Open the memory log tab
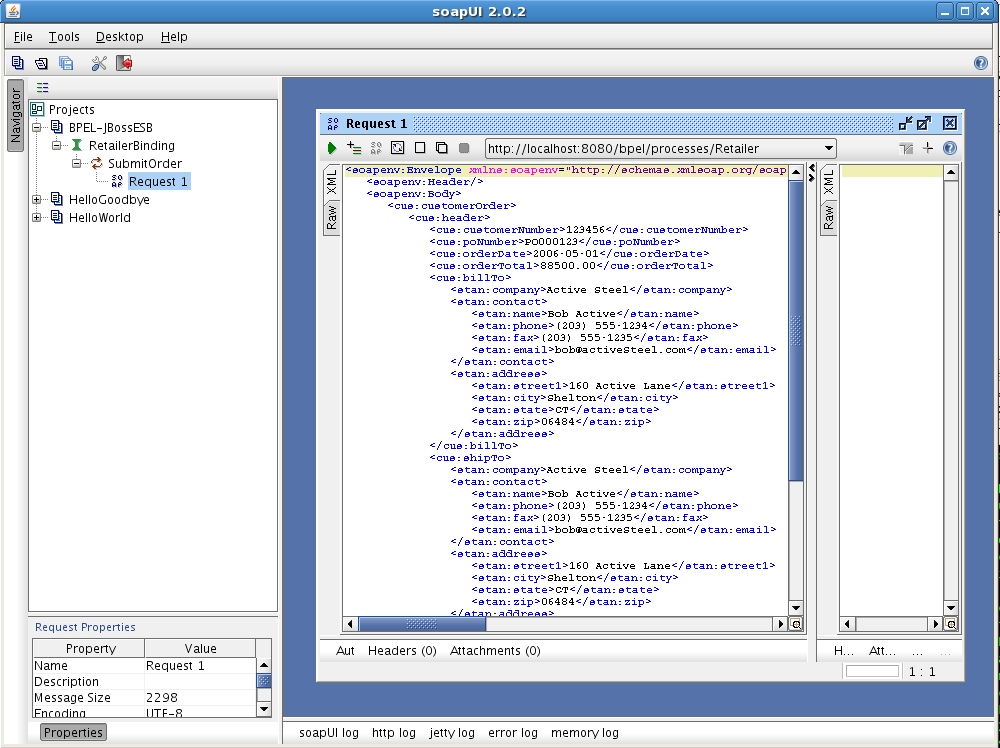Image resolution: width=1000 pixels, height=748 pixels. tap(585, 733)
